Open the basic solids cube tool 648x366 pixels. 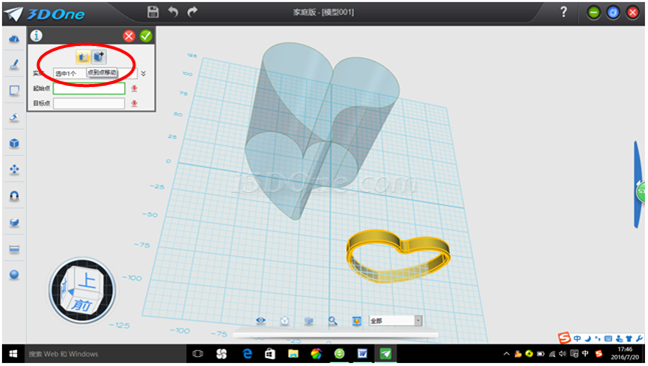[14, 143]
